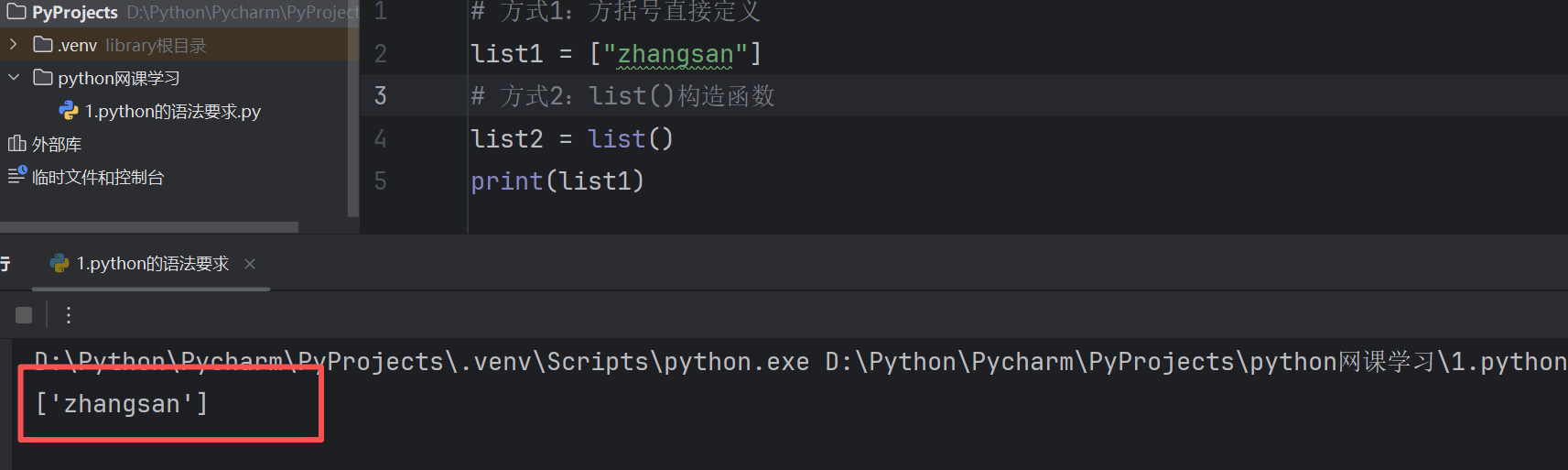Image resolution: width=1568 pixels, height=470 pixels.
Task: Place the cursor on print(list1) line
Action: click(557, 180)
